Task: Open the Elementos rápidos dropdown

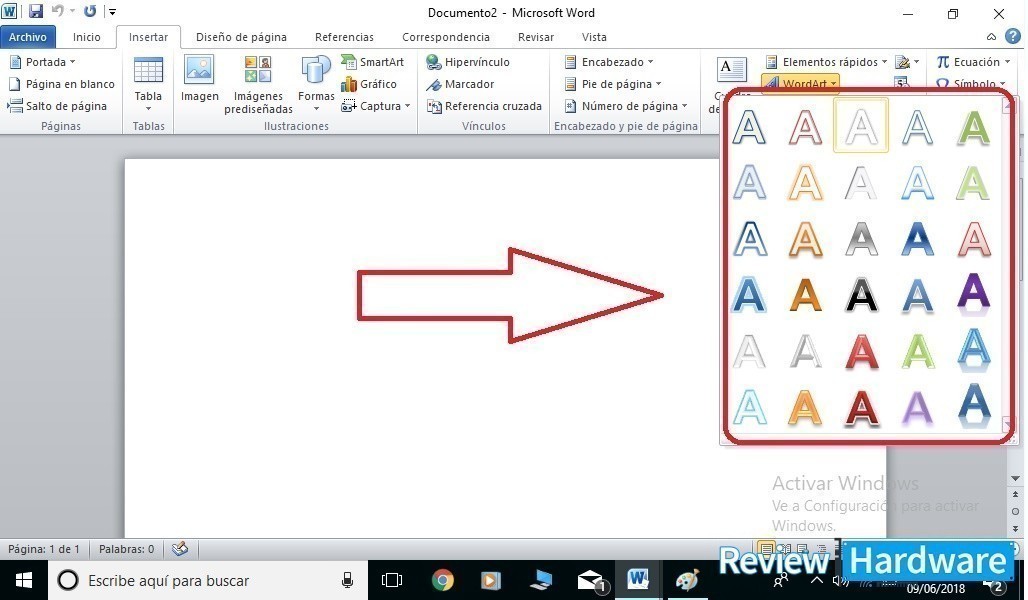Action: [825, 62]
